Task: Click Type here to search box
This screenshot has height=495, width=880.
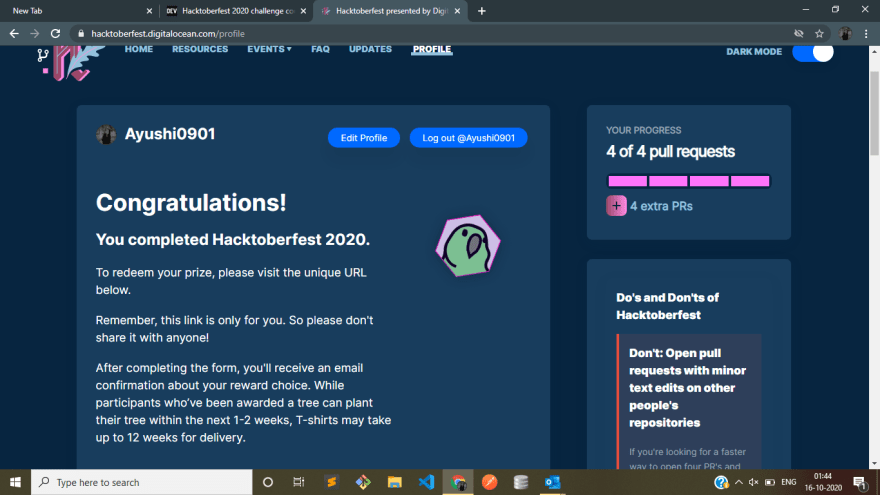Action: point(142,482)
